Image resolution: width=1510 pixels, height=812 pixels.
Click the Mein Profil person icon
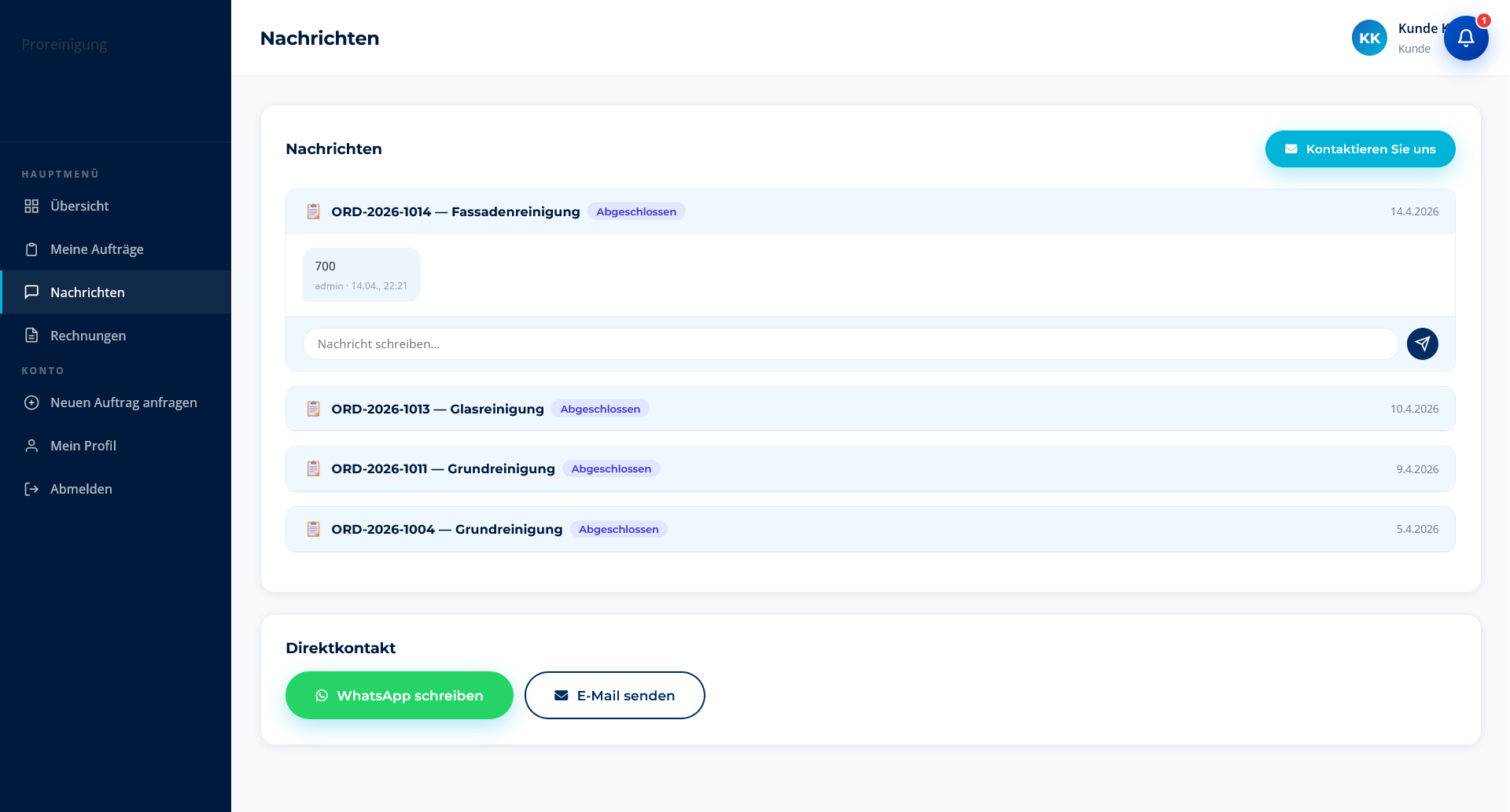pyautogui.click(x=31, y=446)
